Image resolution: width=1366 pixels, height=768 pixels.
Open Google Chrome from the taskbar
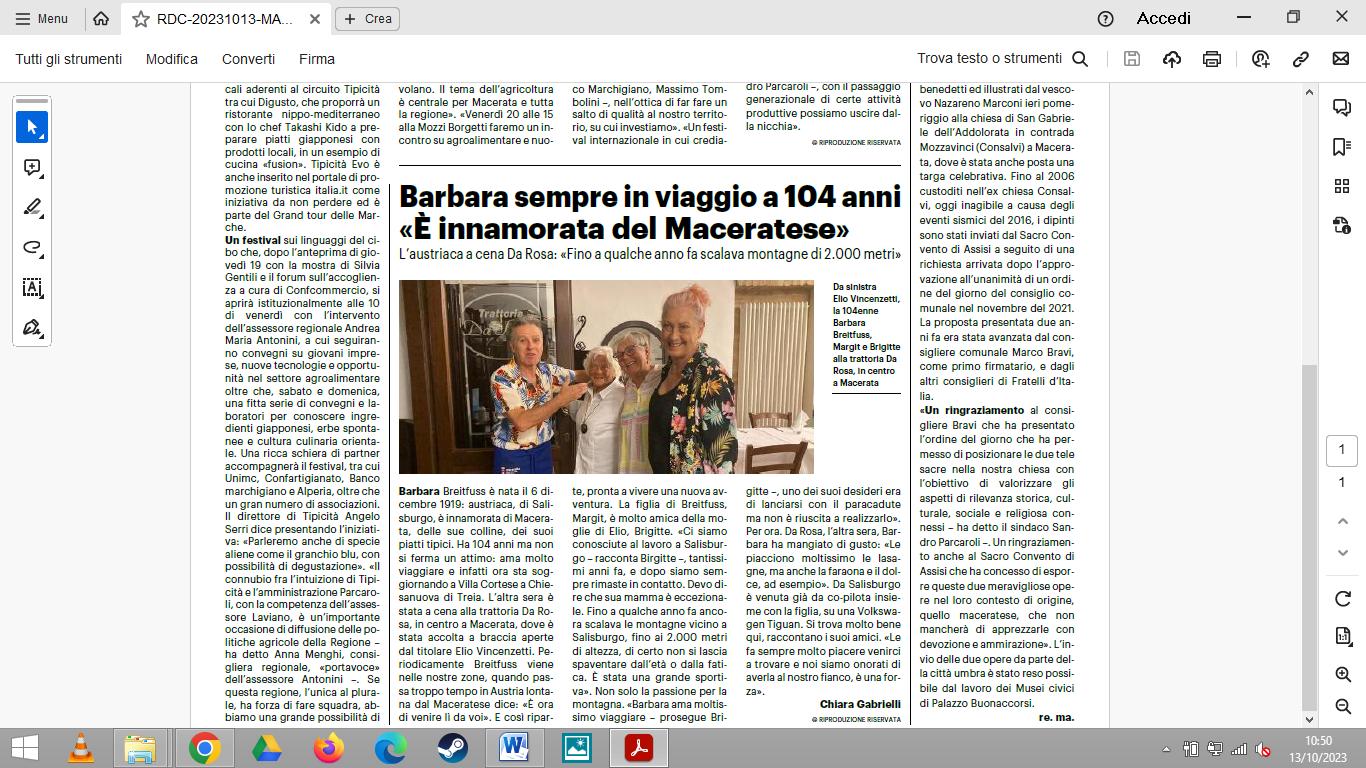[x=204, y=748]
